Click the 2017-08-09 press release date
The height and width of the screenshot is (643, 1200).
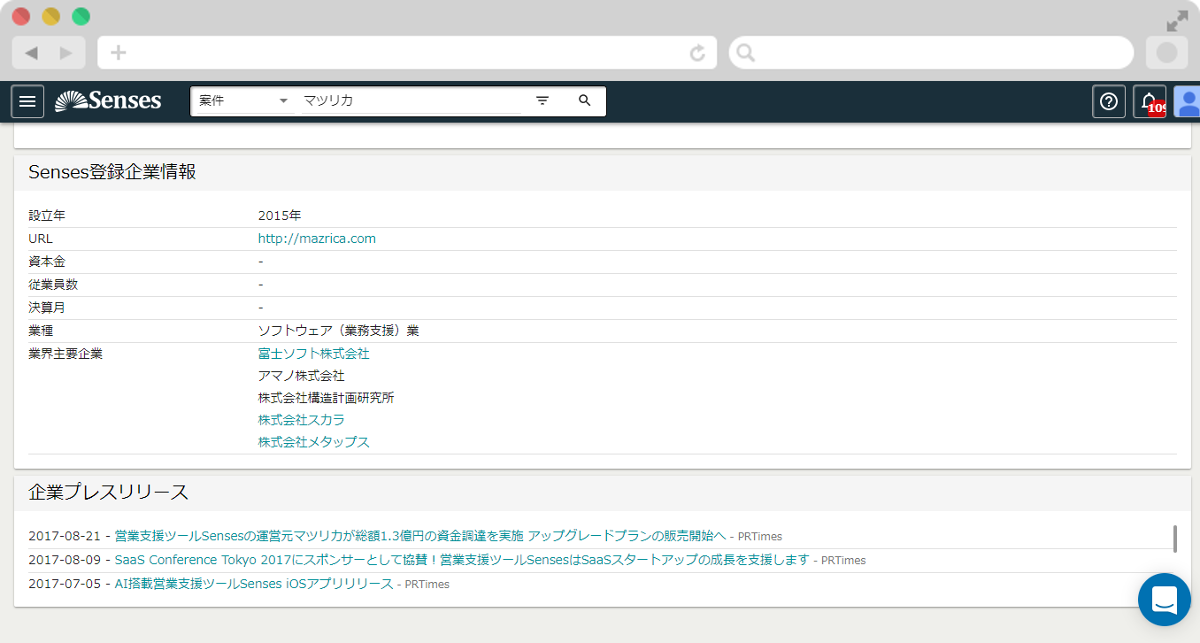pyautogui.click(x=65, y=560)
